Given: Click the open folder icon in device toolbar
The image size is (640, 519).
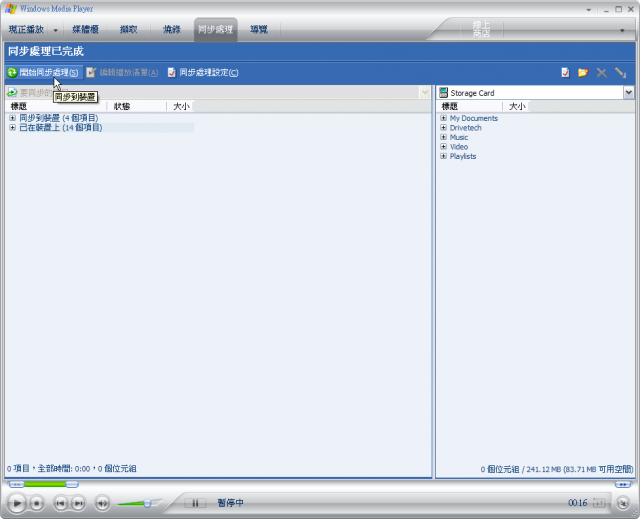Looking at the screenshot, I should click(x=583, y=73).
